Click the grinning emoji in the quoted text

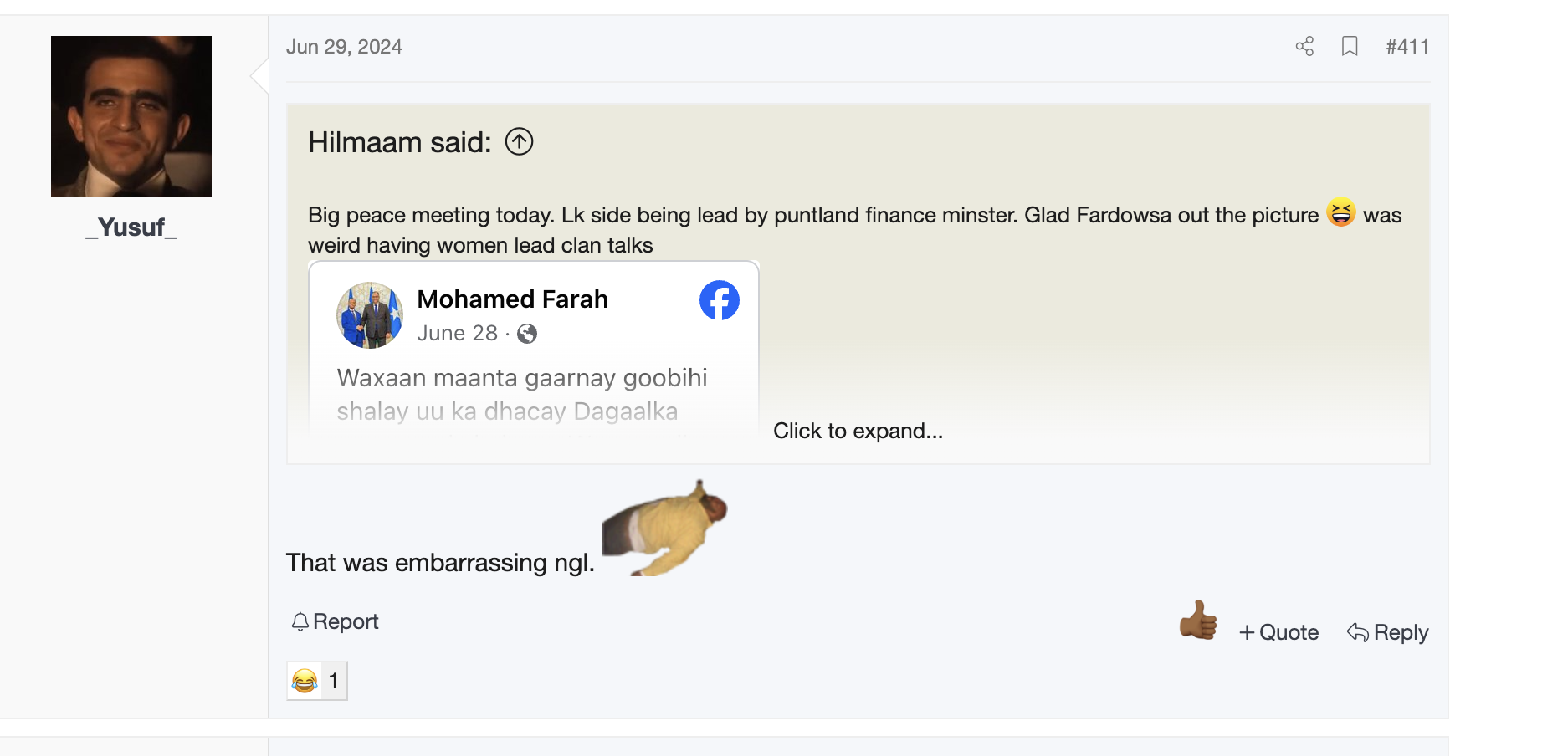(1340, 212)
